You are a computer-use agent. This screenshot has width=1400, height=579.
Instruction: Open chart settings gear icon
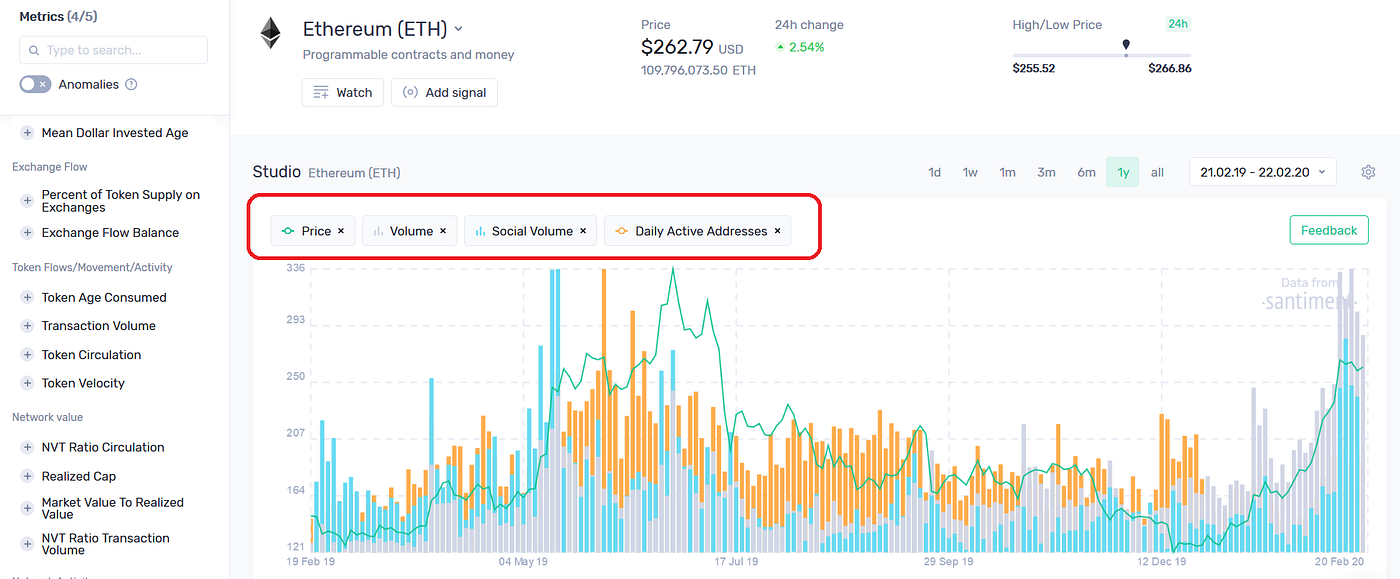click(x=1368, y=172)
